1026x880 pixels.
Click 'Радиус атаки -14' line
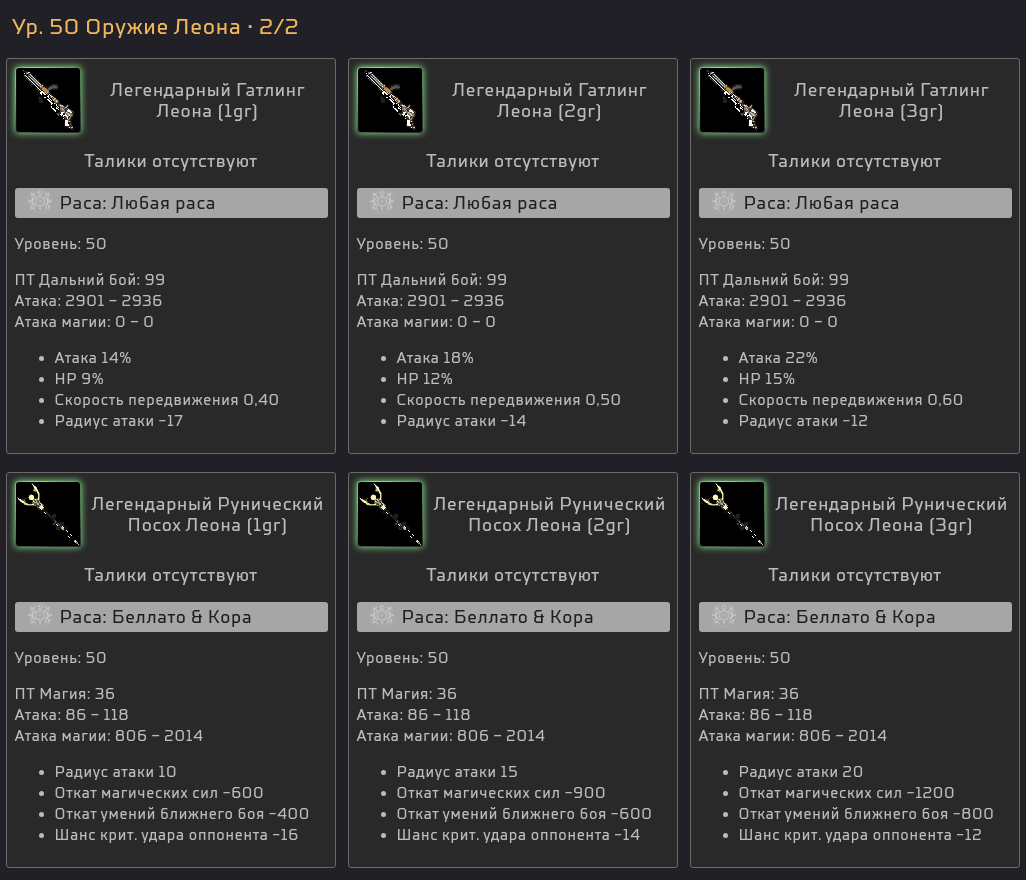[x=461, y=421]
